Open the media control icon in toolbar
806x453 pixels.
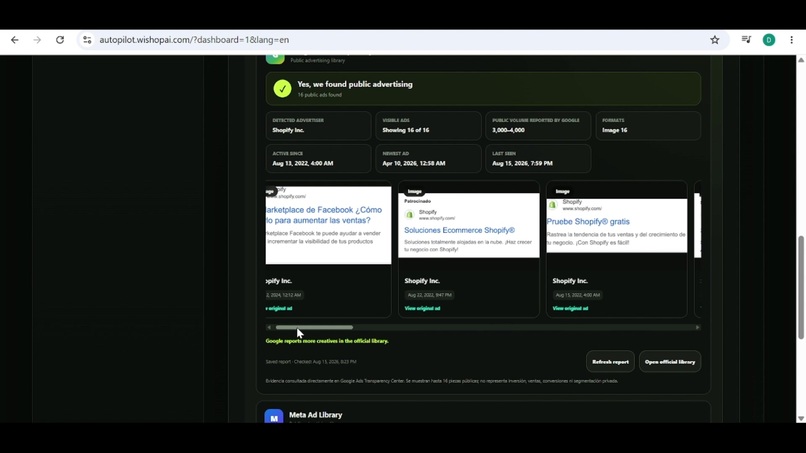[746, 40]
